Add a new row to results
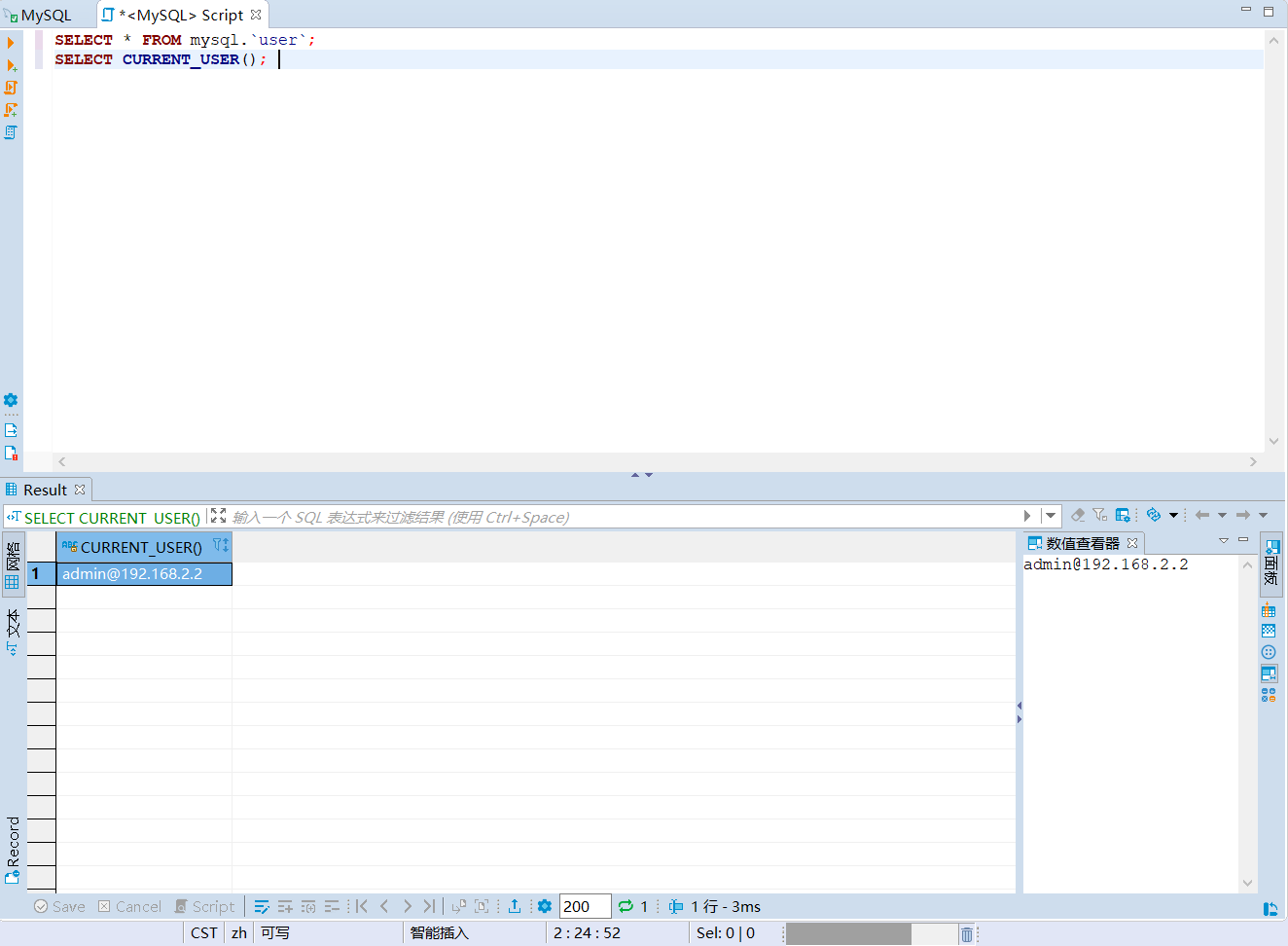Image resolution: width=1288 pixels, height=946 pixels. (x=285, y=906)
